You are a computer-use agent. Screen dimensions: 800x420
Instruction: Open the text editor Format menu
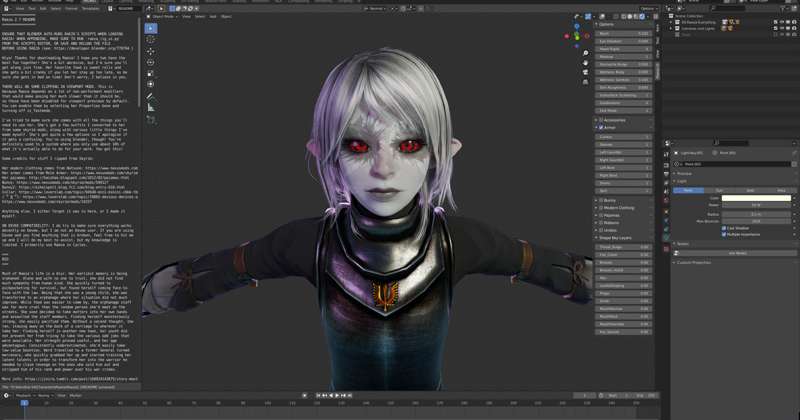click(x=71, y=9)
